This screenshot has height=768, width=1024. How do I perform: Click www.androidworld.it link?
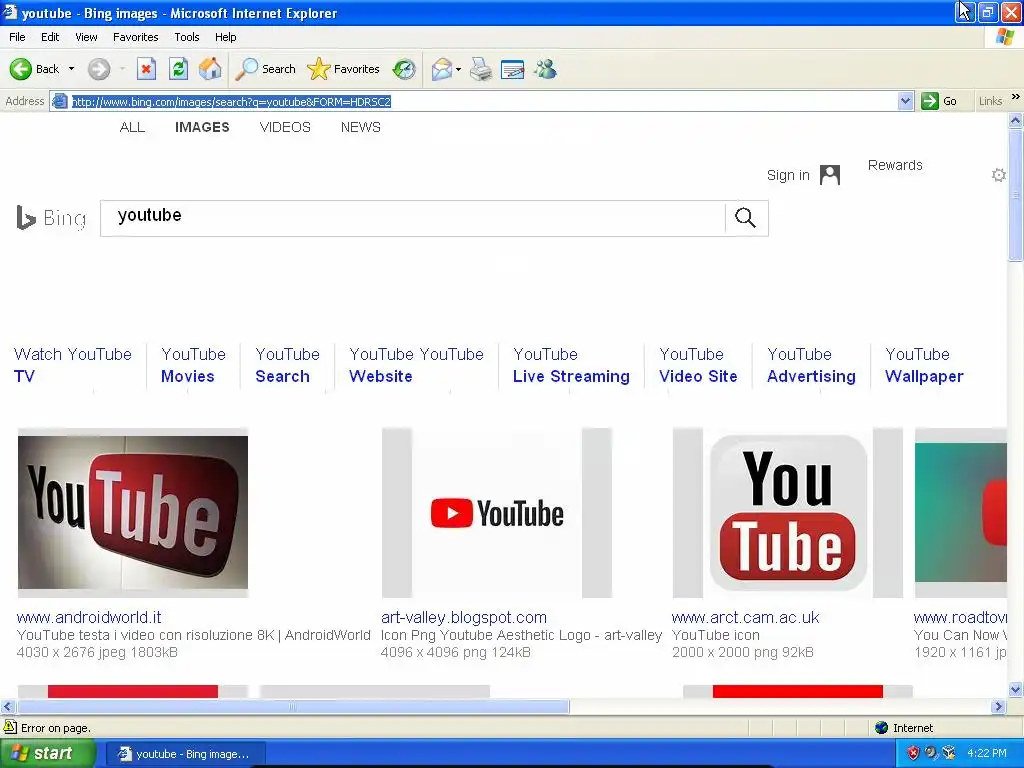coord(89,617)
